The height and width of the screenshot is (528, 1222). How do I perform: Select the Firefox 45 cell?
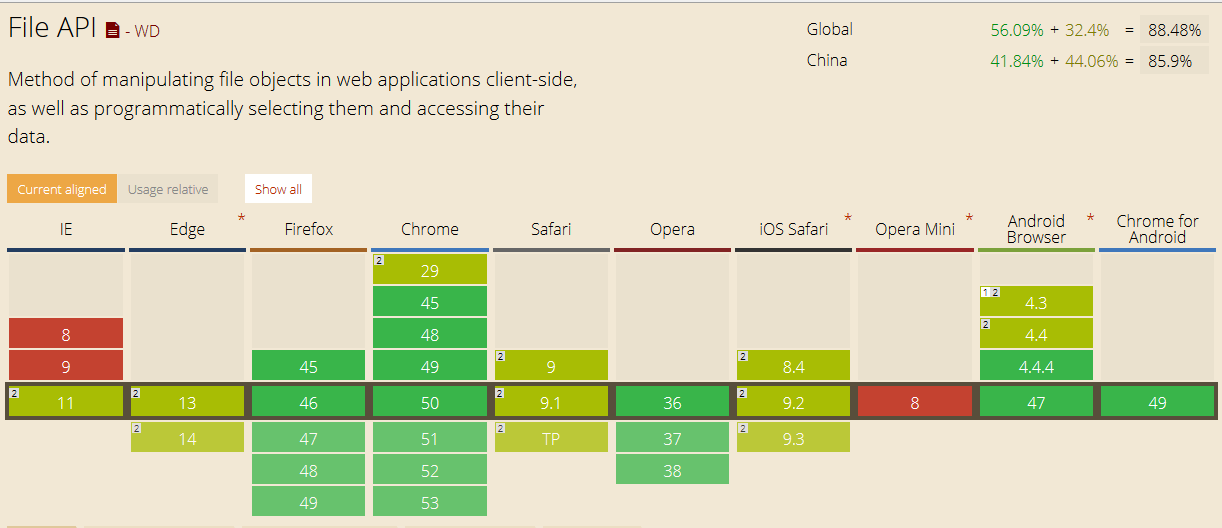pos(309,366)
